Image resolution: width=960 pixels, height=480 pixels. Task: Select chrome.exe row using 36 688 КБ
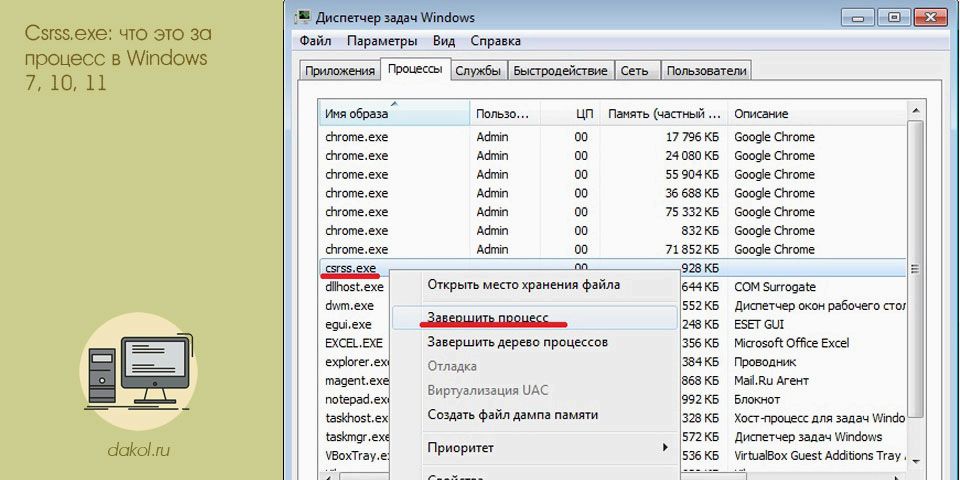point(612,193)
